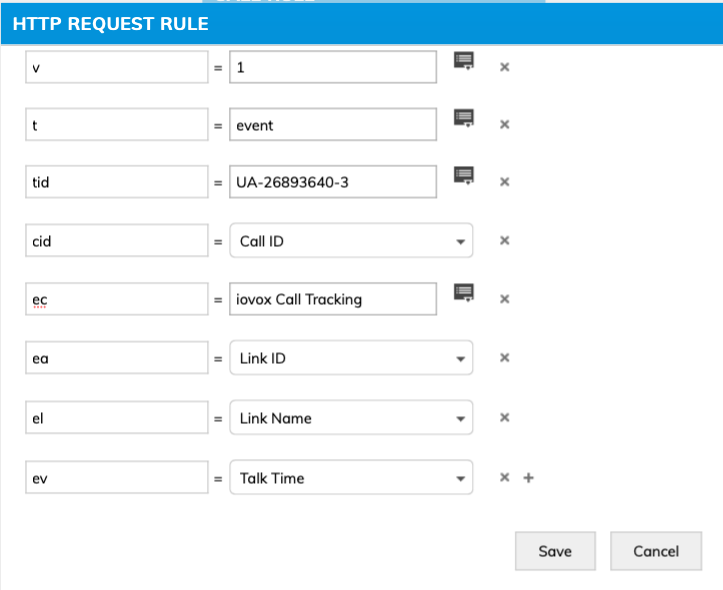Click the message icon beside UA-26893640-3
Screen dimensions: 723x590
pos(464,175)
